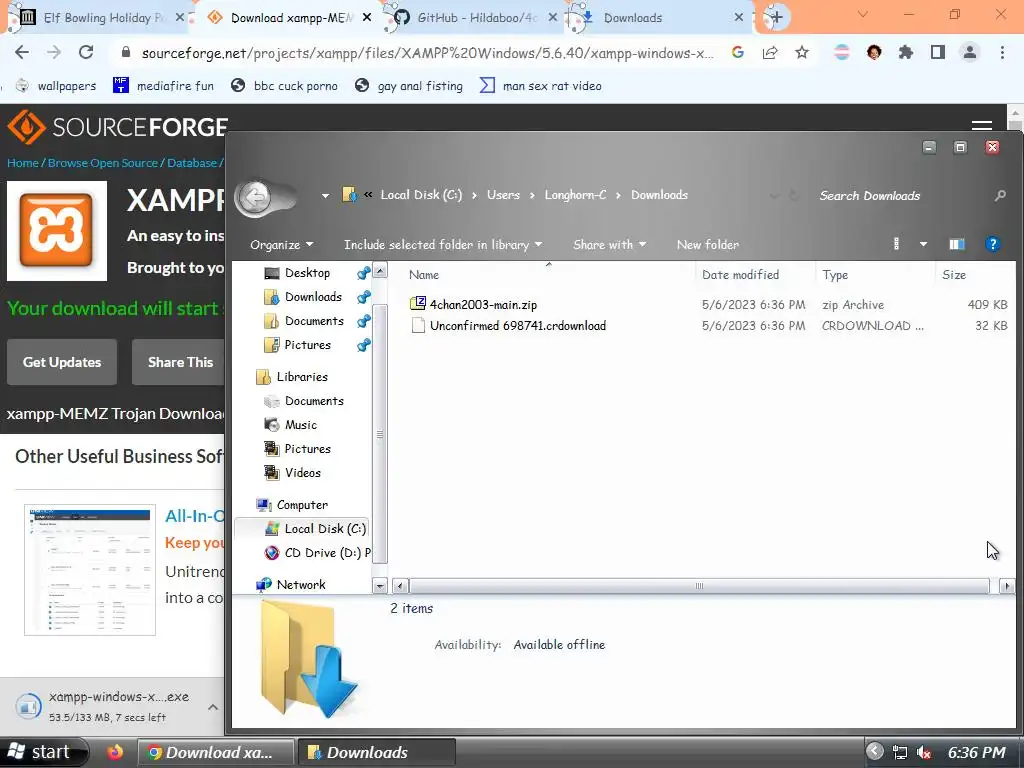Open SourceForge hamburger menu
Screen dimensions: 1024x768
click(982, 124)
